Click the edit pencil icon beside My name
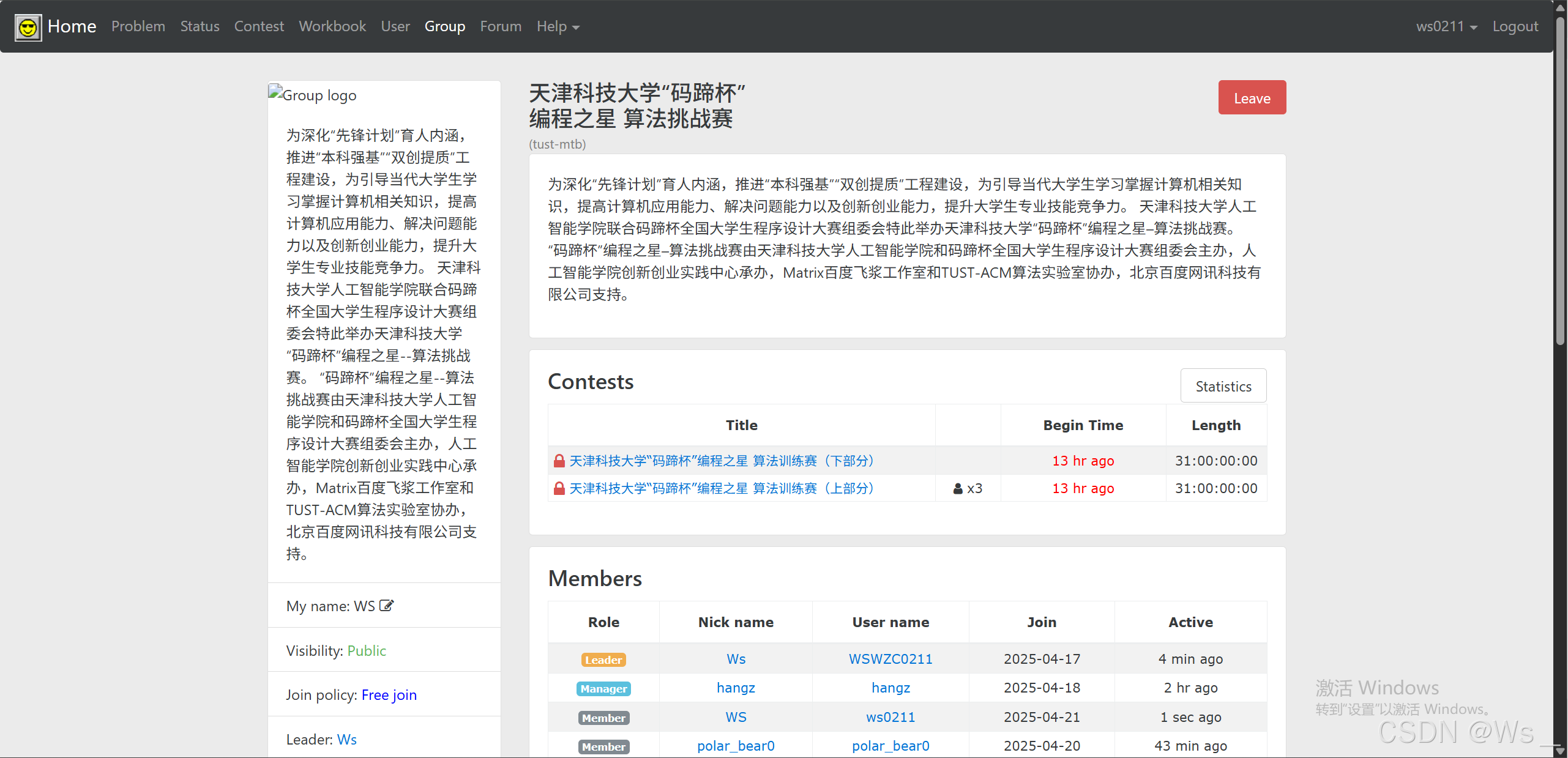 pos(386,606)
